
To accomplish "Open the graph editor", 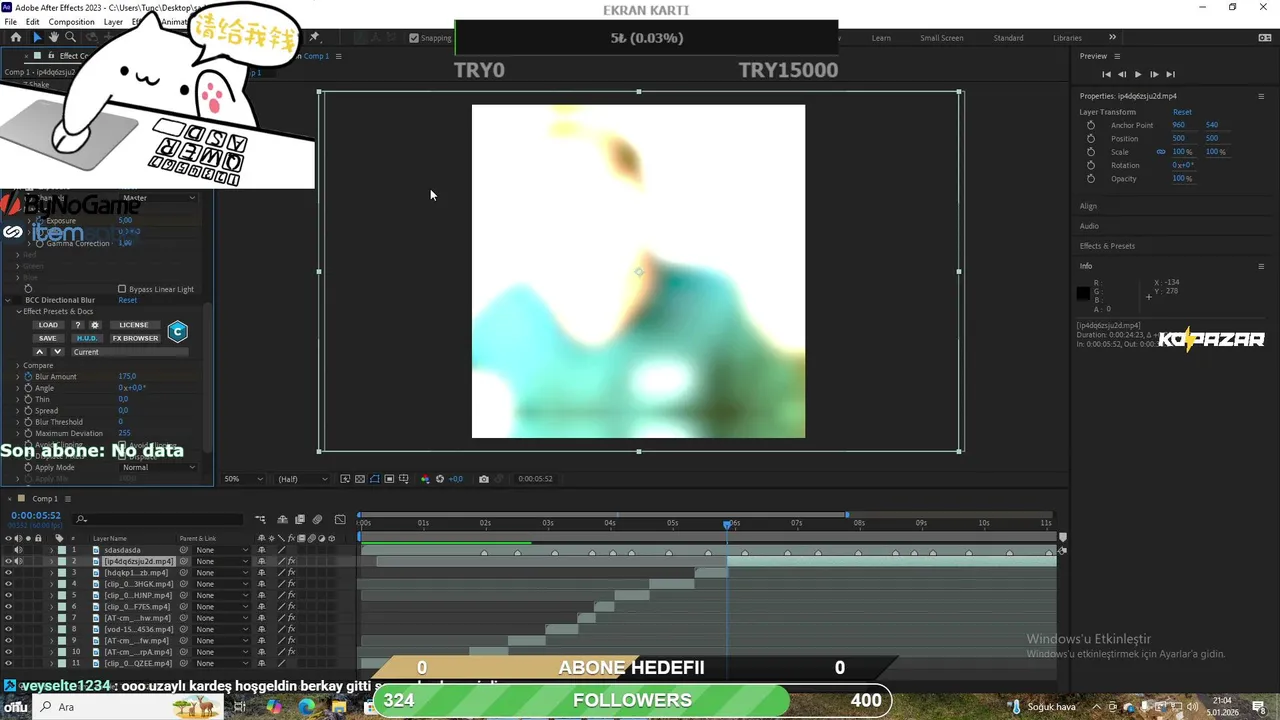I will pos(340,520).
